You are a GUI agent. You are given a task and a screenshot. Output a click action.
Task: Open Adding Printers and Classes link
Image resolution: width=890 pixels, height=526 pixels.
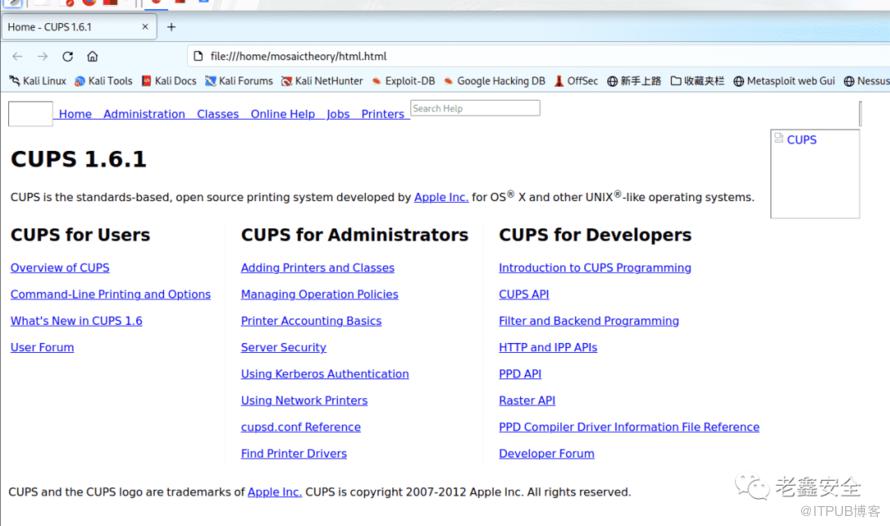pyautogui.click(x=317, y=268)
